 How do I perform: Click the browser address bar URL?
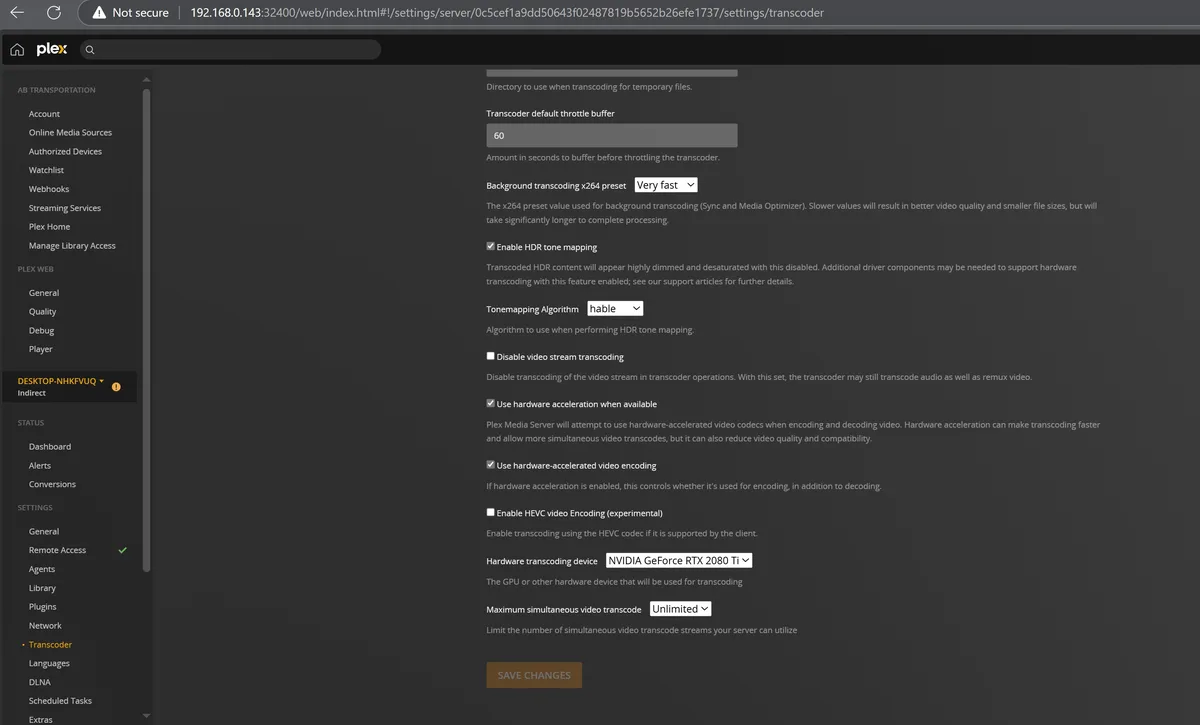tap(507, 13)
